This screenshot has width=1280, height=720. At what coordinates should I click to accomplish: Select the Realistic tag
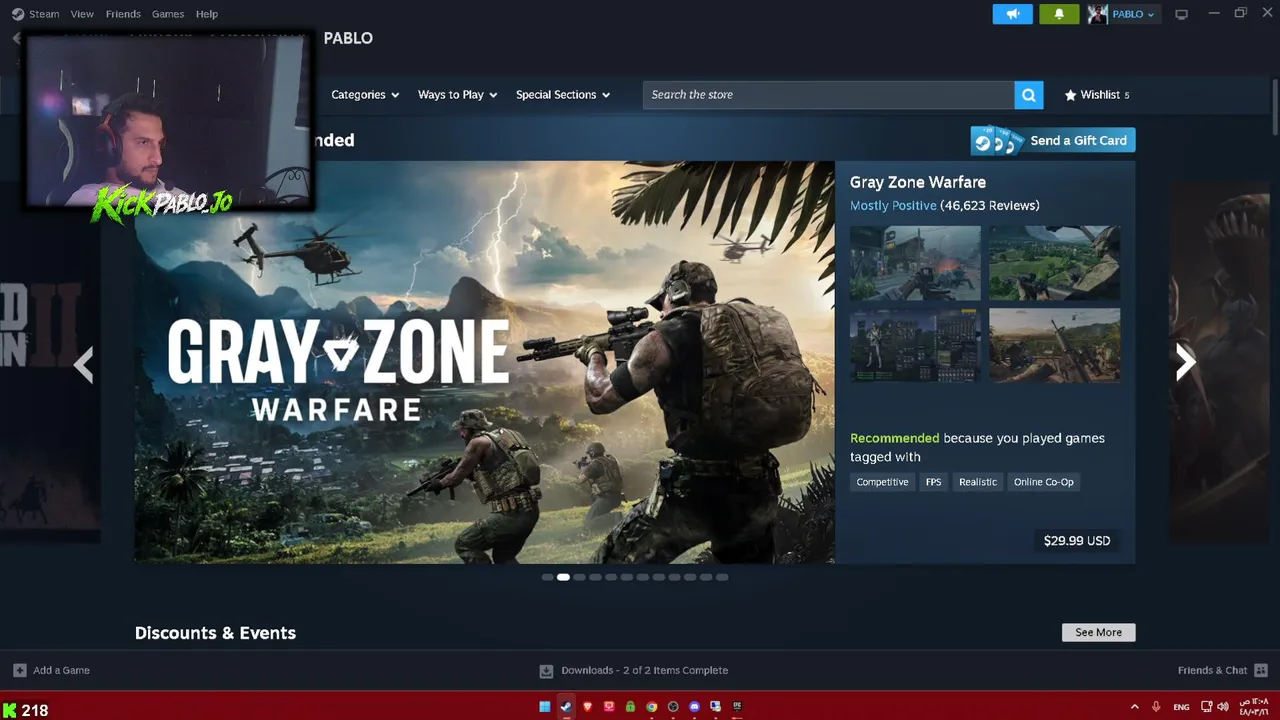(978, 482)
